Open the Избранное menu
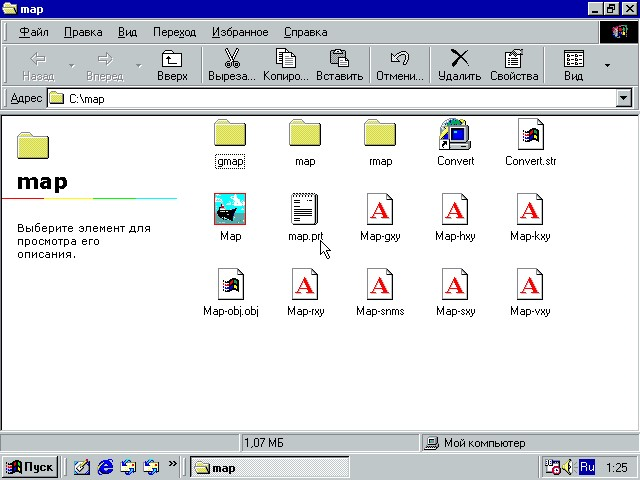The image size is (640, 480). [240, 32]
